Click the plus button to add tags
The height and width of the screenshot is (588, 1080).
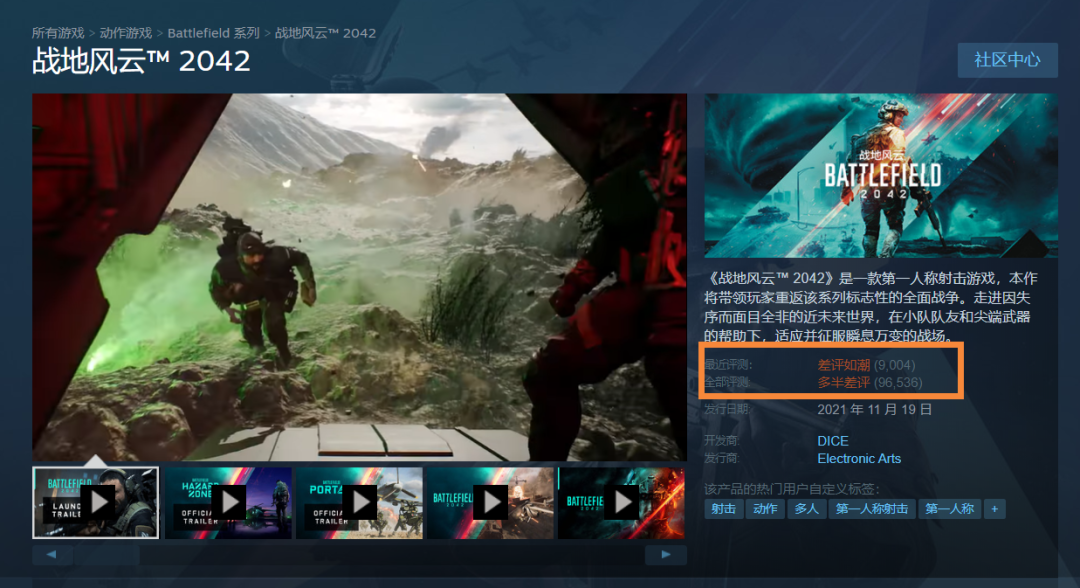click(x=995, y=509)
